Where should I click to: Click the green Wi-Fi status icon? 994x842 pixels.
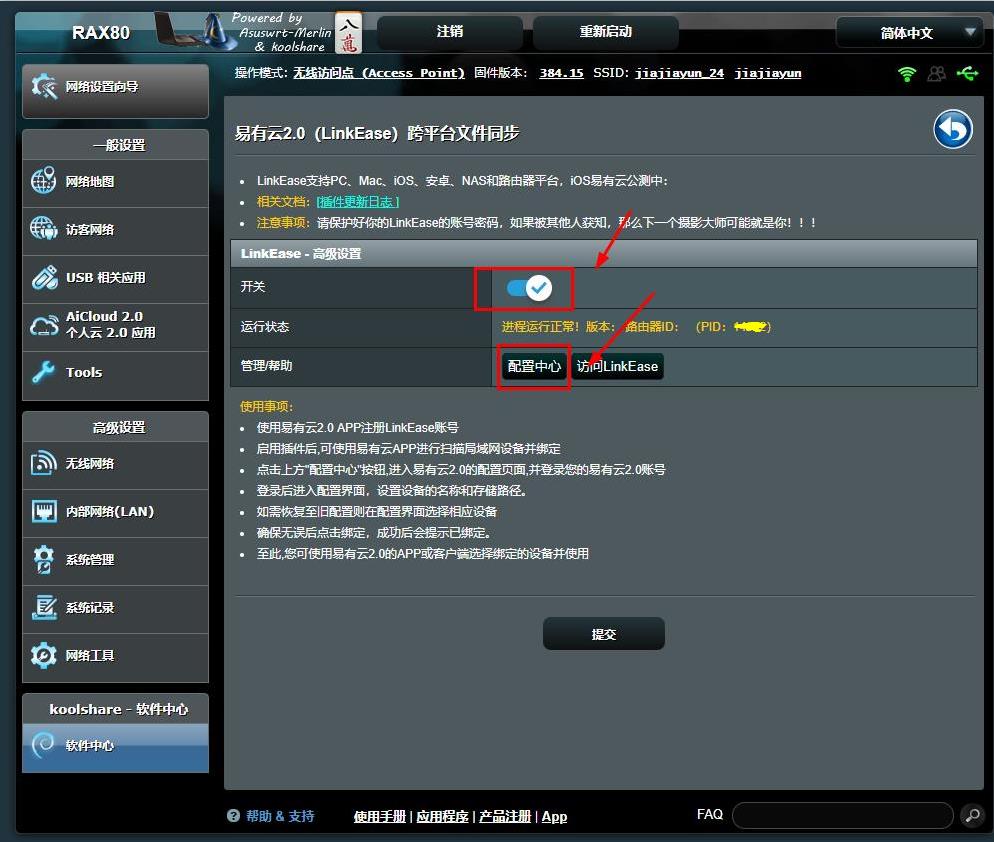pos(907,74)
